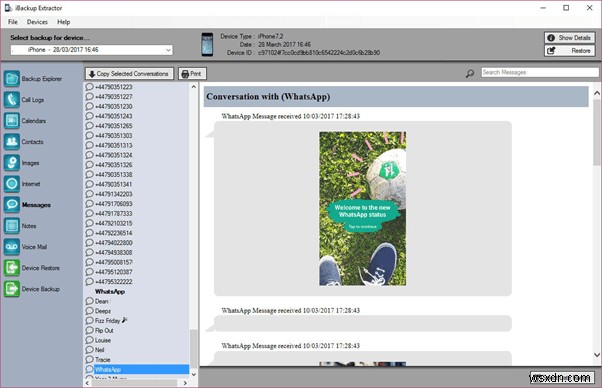Click the iBackup Extractor title bar icon
The height and width of the screenshot is (388, 602).
click(x=8, y=8)
